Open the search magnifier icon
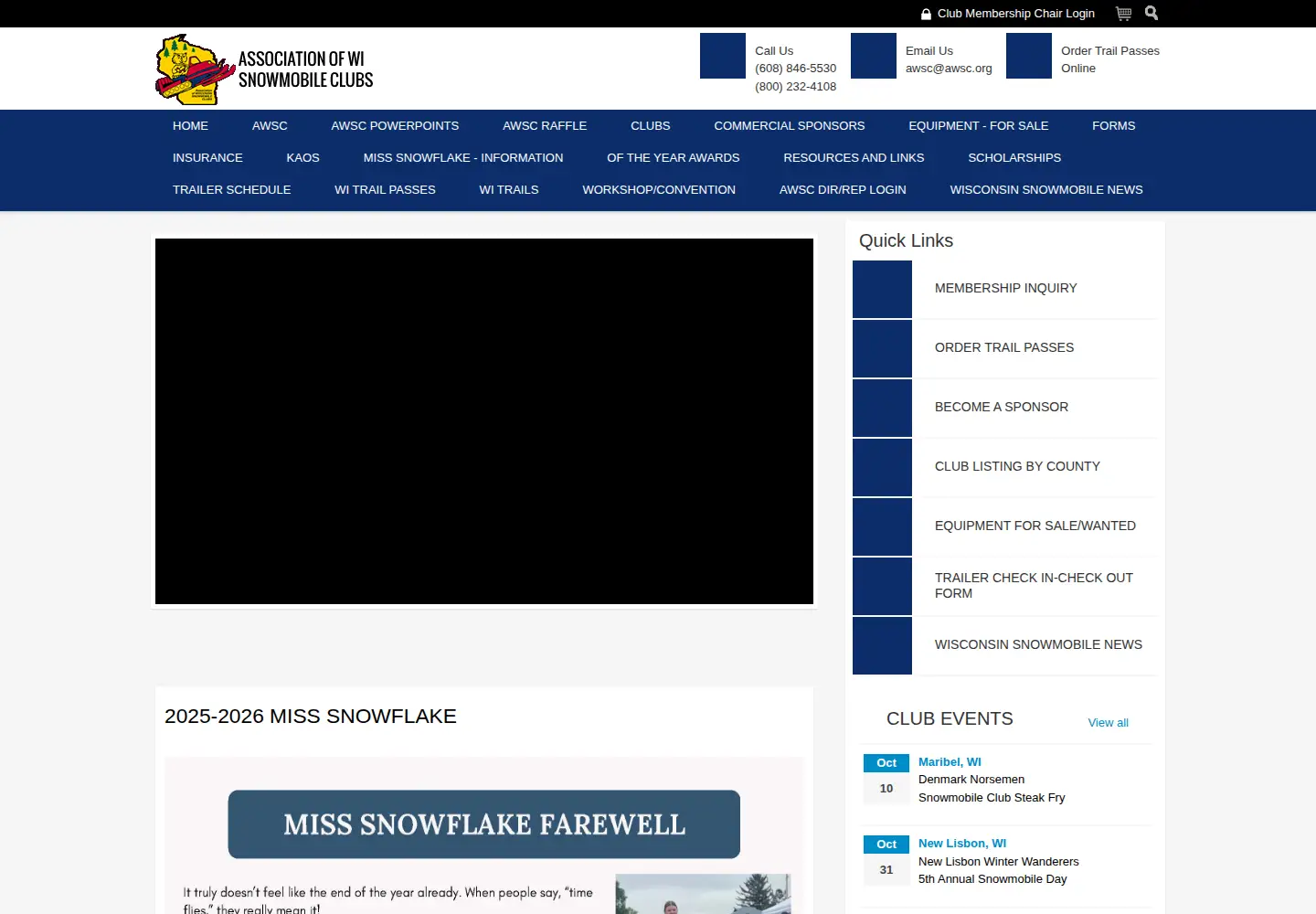This screenshot has height=914, width=1316. [x=1151, y=13]
